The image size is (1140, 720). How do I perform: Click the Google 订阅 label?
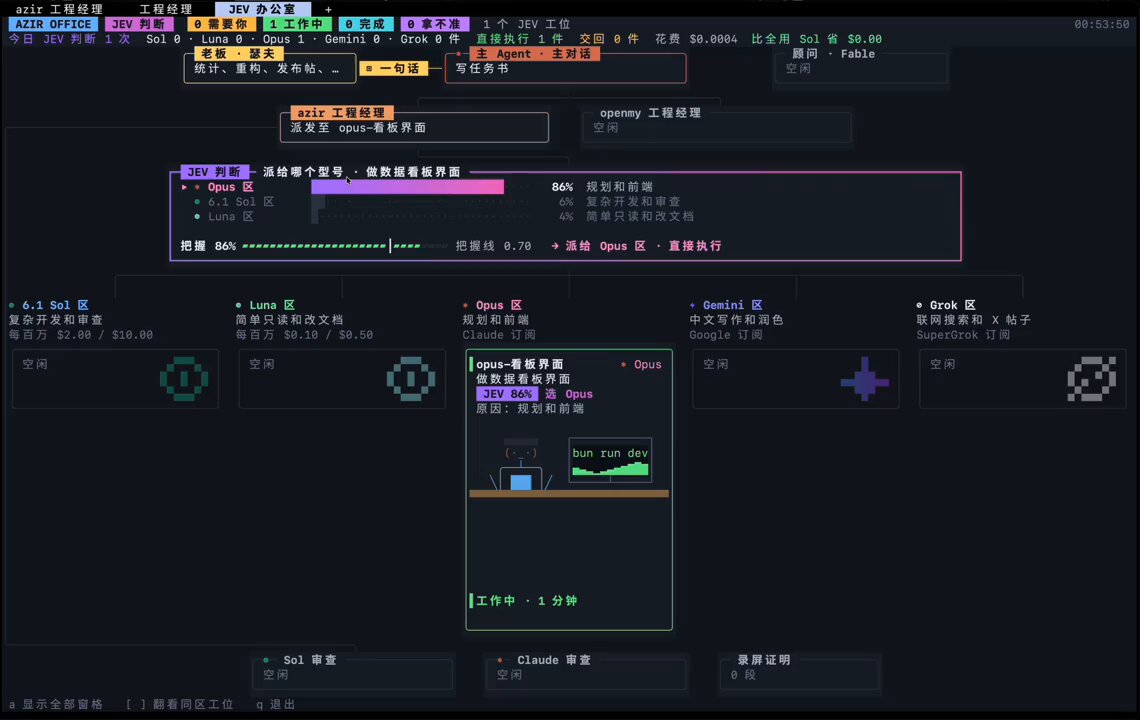[726, 335]
